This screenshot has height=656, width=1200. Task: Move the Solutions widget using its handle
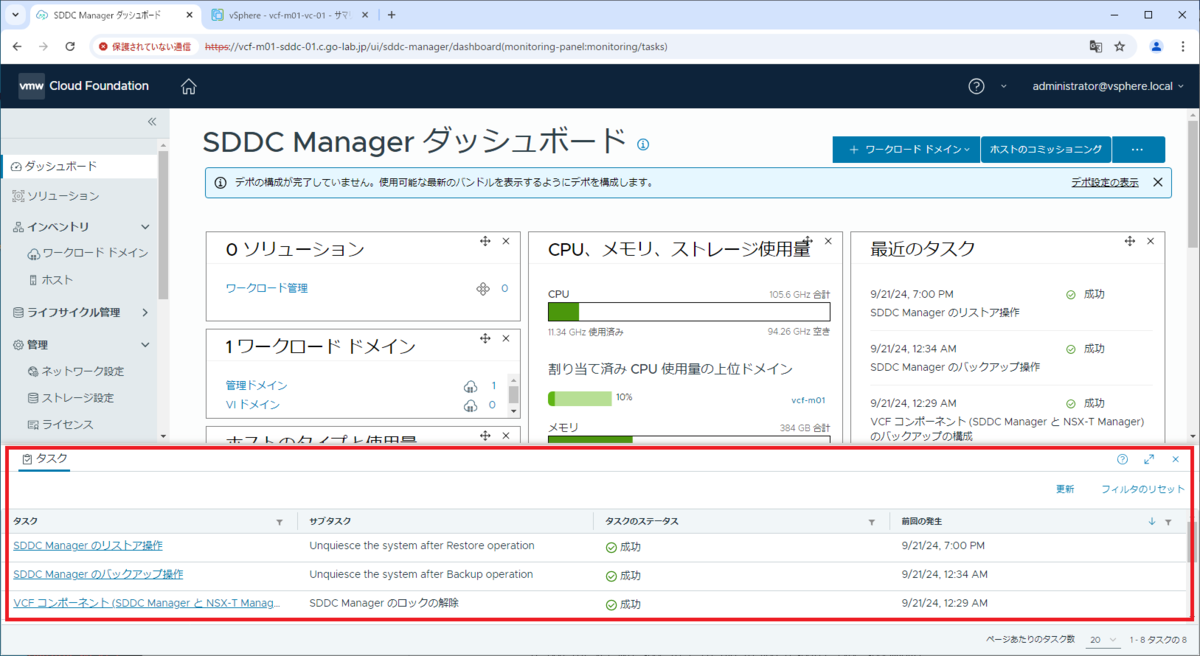coord(484,241)
